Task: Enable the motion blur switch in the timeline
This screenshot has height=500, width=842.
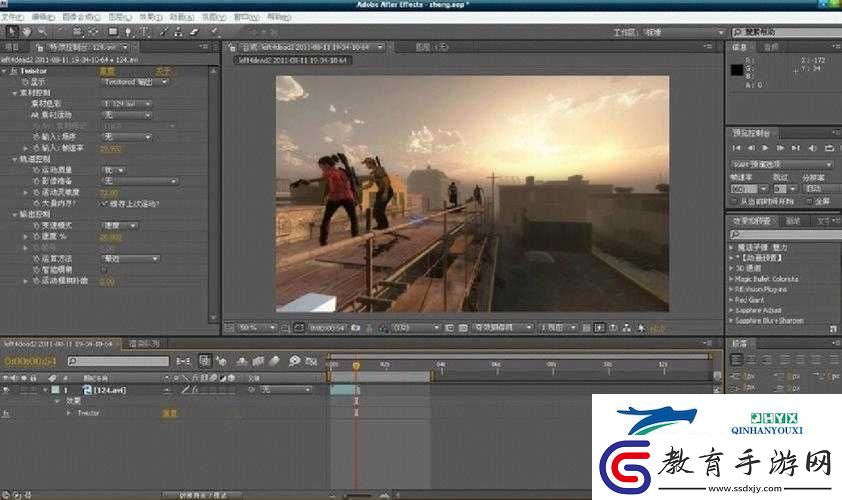Action: point(274,361)
